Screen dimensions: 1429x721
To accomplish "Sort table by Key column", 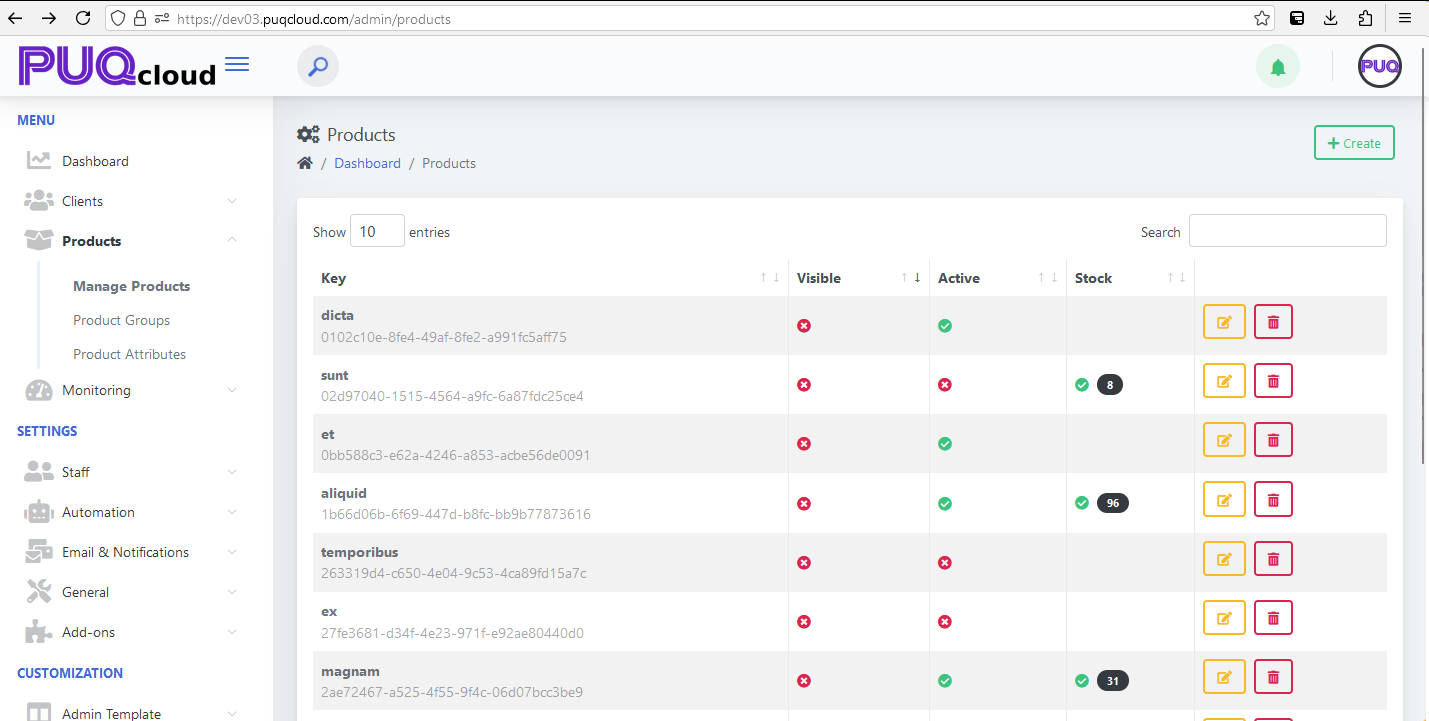I will [550, 278].
